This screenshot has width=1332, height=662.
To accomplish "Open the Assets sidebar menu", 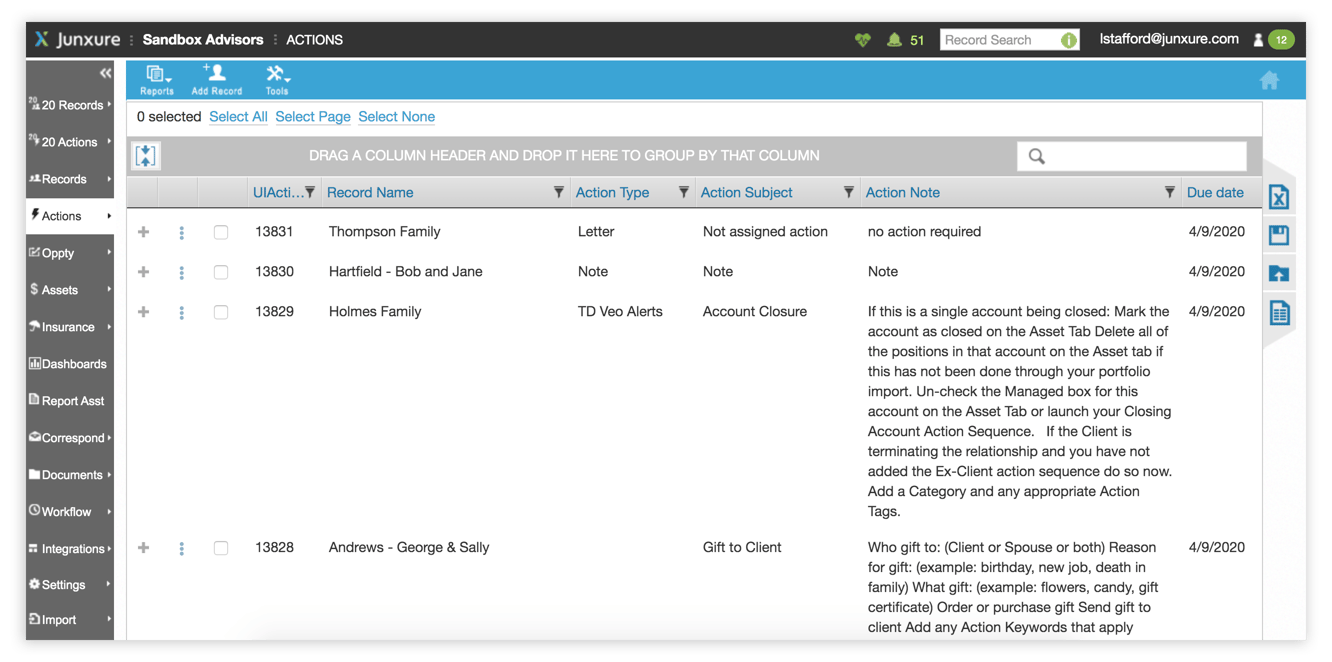I will coord(70,290).
